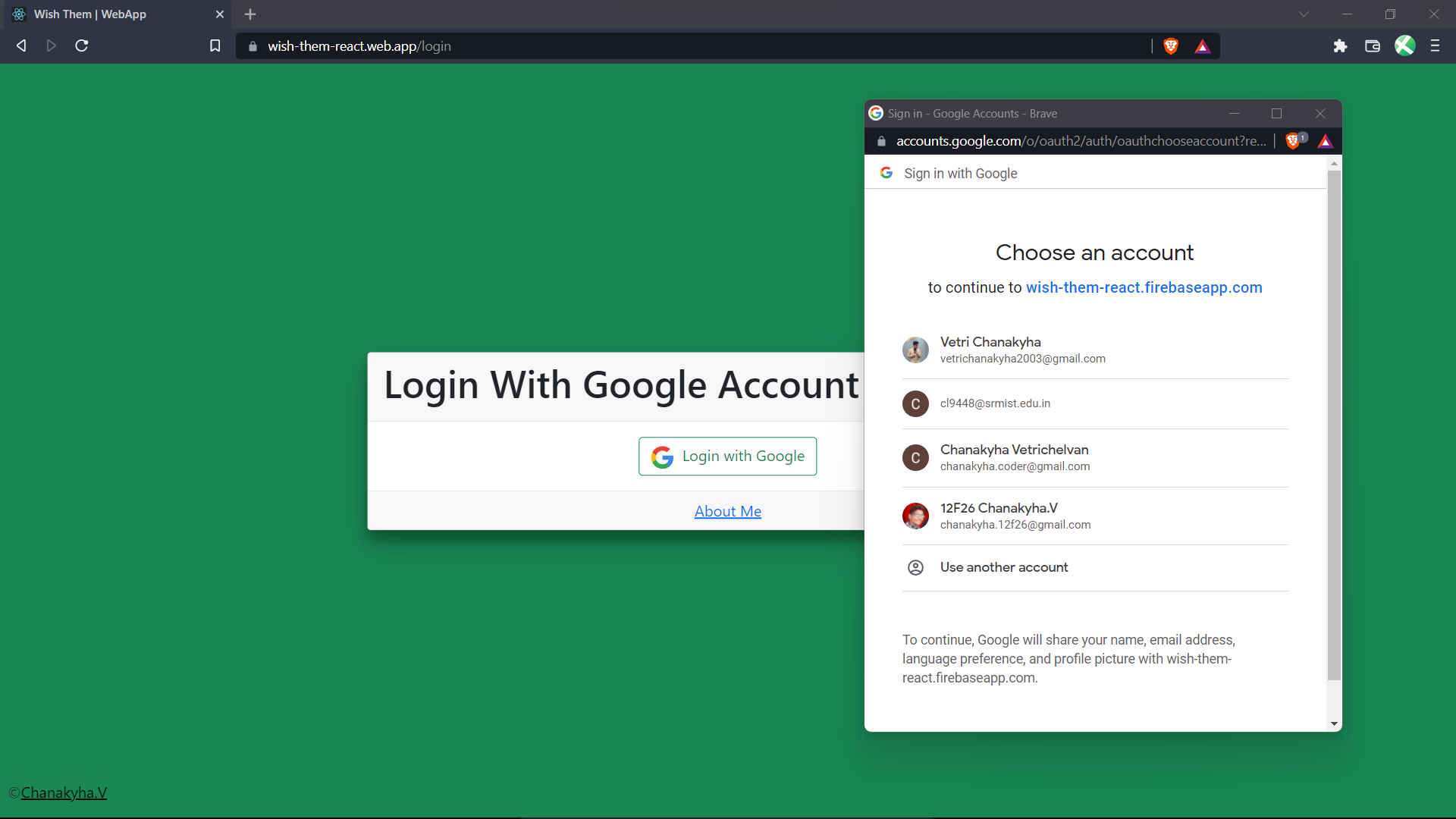Click the Google logo beside Sign in with Google

(886, 173)
